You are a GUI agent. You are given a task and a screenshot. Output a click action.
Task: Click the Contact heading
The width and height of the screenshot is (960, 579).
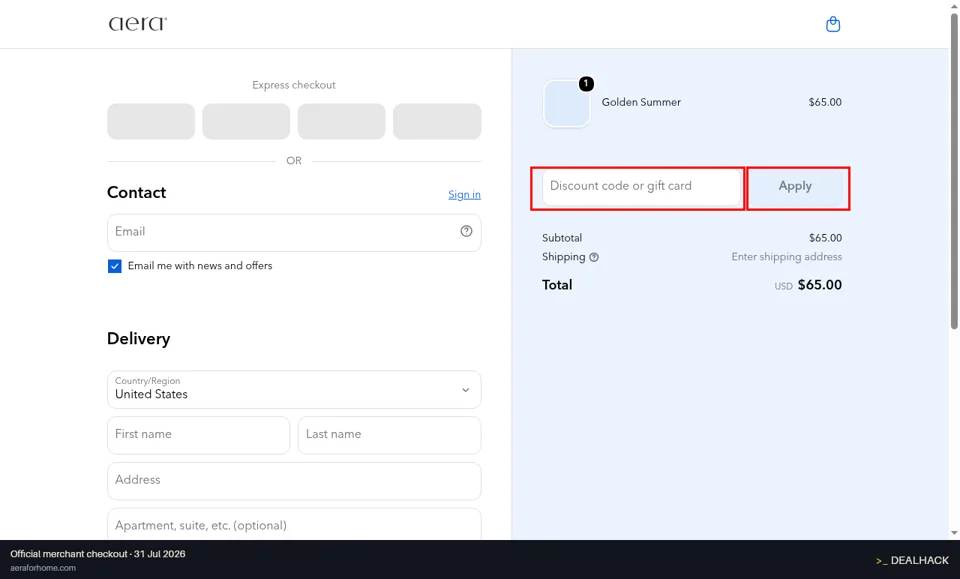137,192
